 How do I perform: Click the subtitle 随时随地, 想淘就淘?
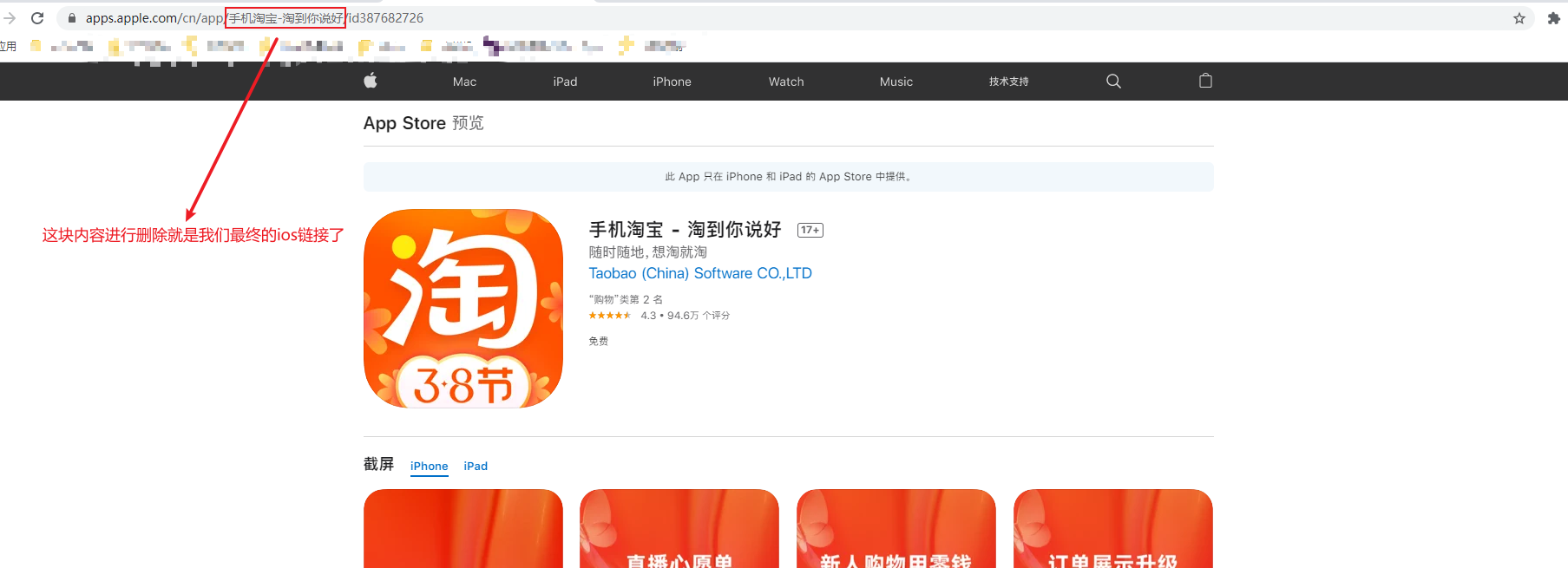pyautogui.click(x=648, y=252)
